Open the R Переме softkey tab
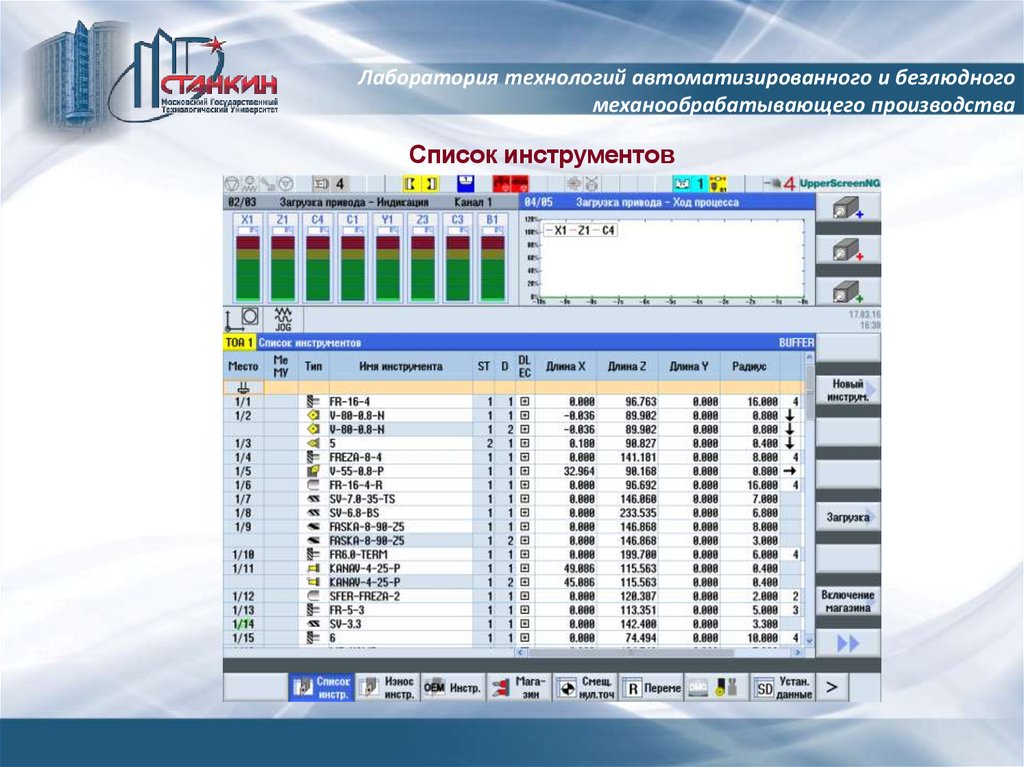 [651, 687]
